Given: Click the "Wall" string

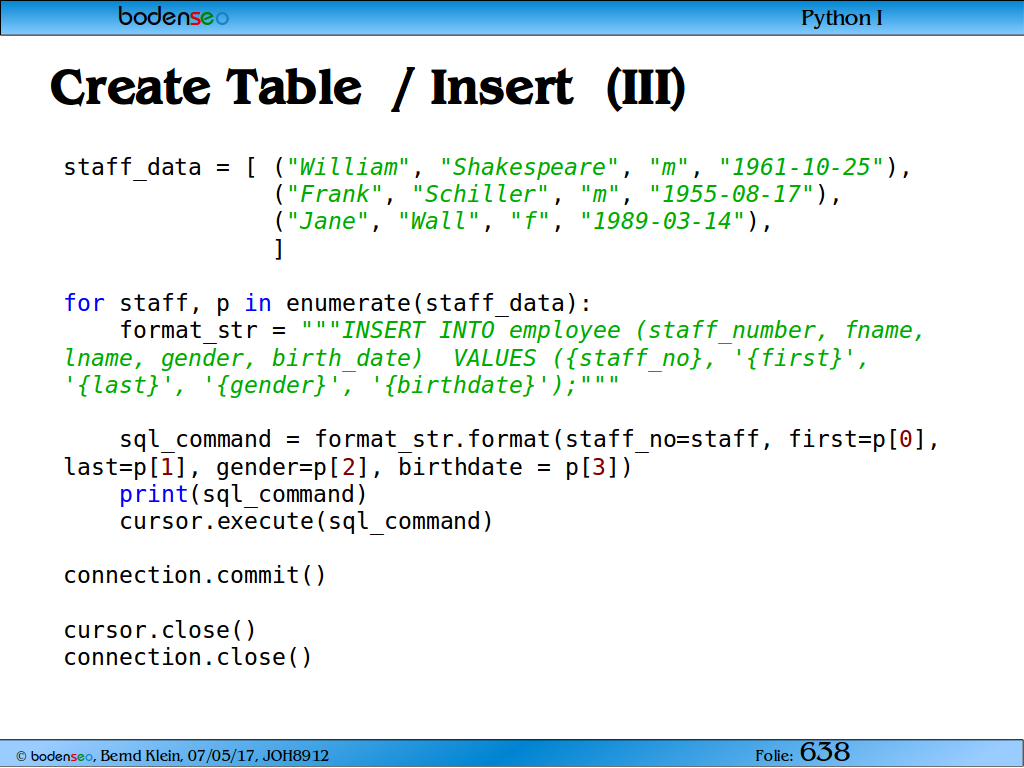Looking at the screenshot, I should tap(438, 221).
